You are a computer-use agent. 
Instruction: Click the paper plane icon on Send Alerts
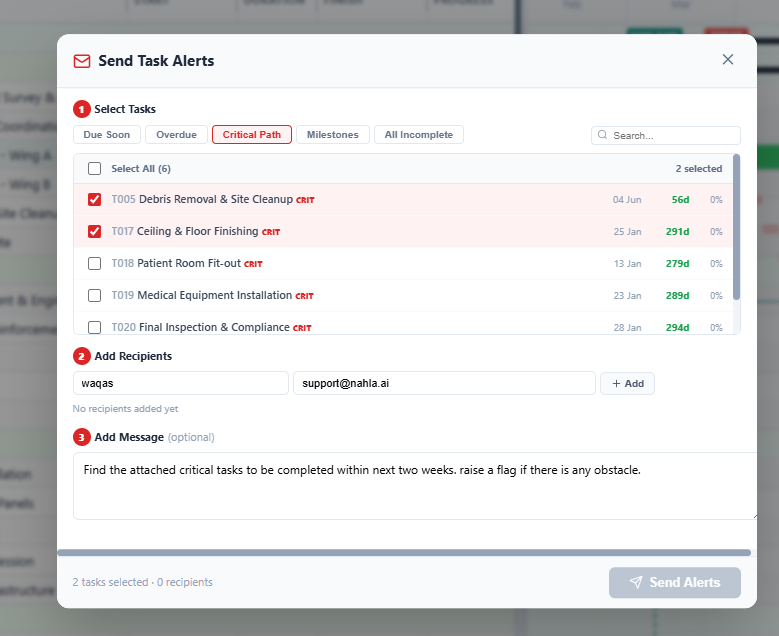pyautogui.click(x=636, y=582)
